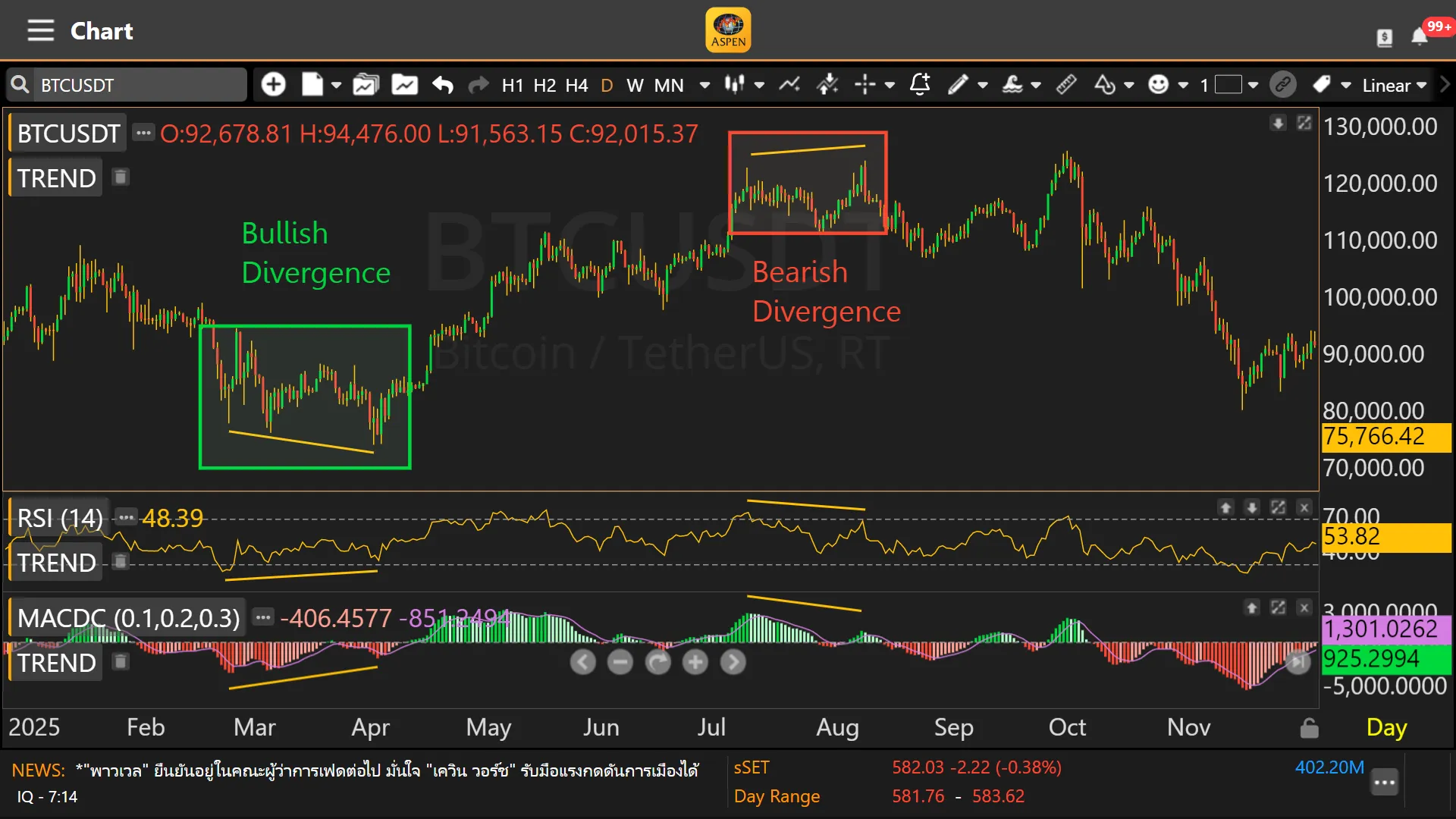
Task: Open the add alert bell icon
Action: [920, 84]
